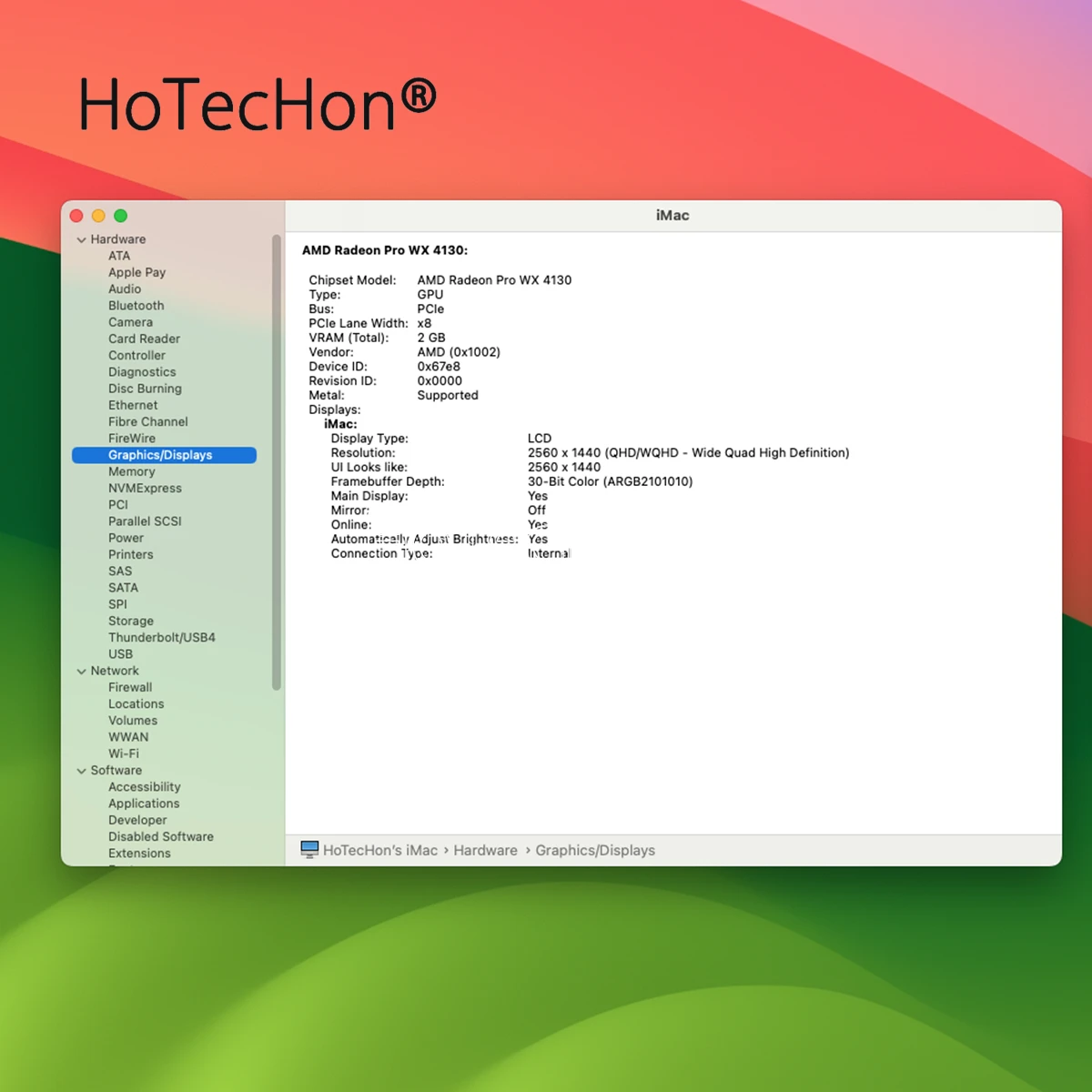1092x1092 pixels.
Task: Select USB in the sidebar
Action: (x=120, y=654)
